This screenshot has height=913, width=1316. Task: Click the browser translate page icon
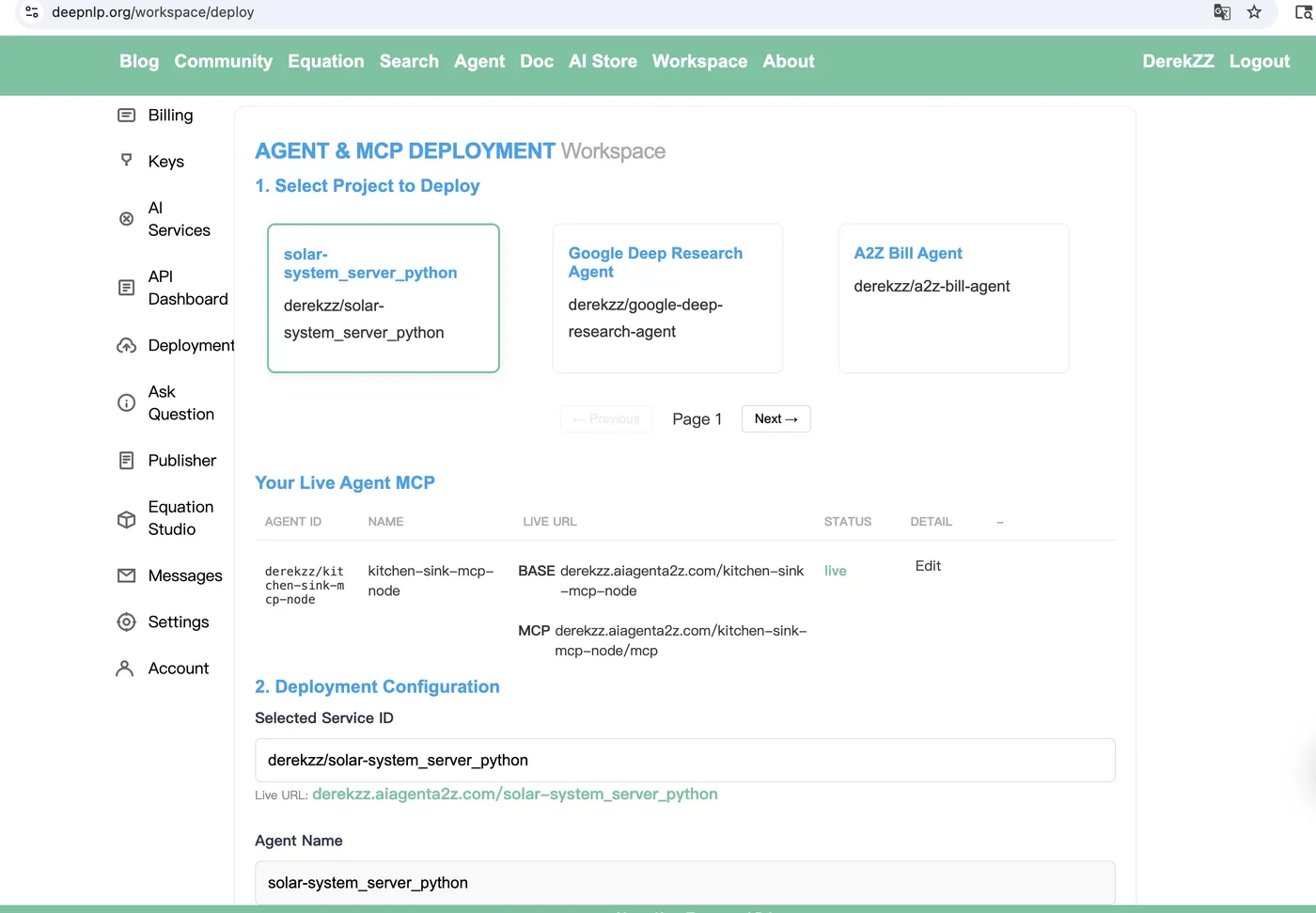coord(1222,12)
